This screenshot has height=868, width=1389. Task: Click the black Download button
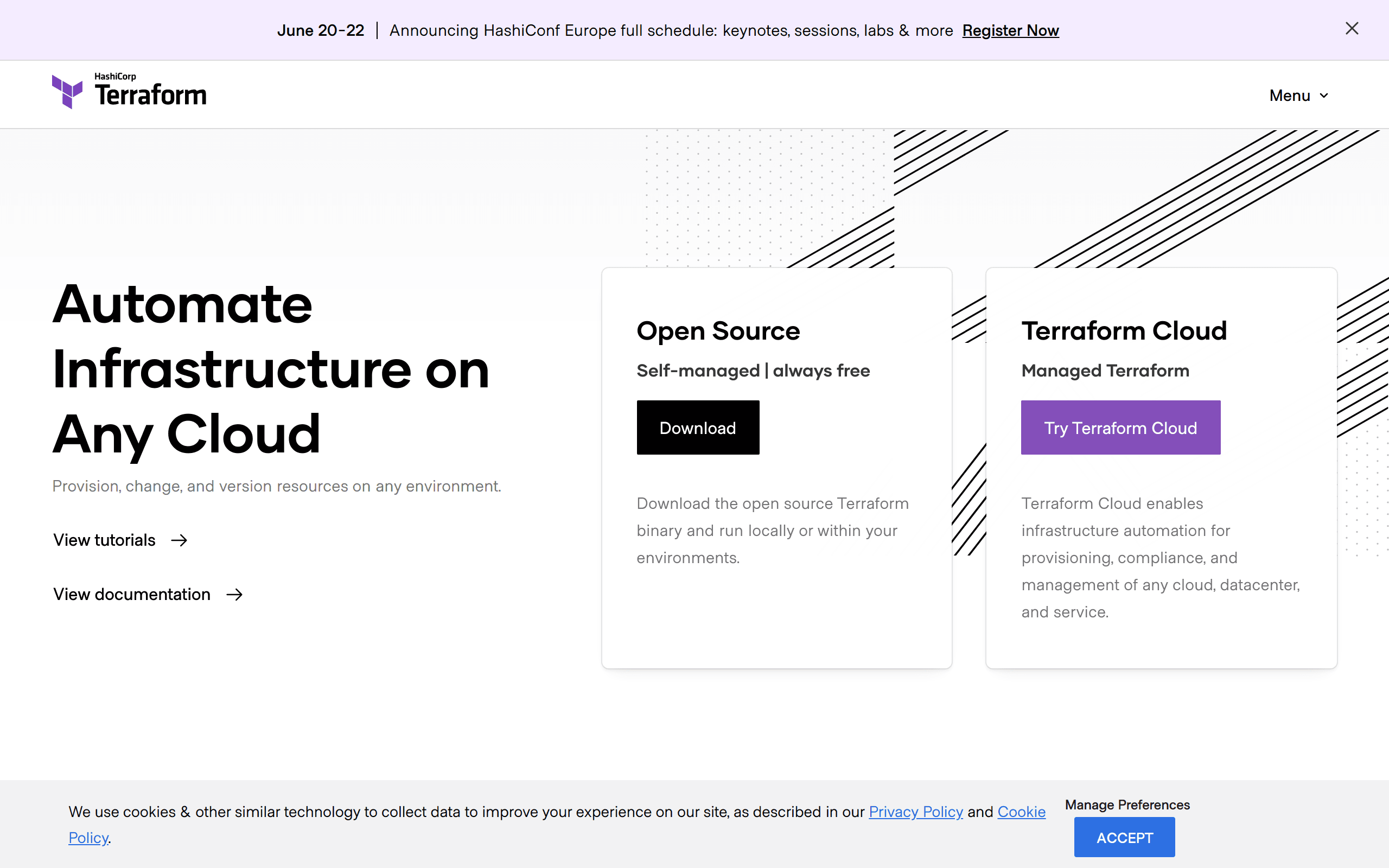698,427
